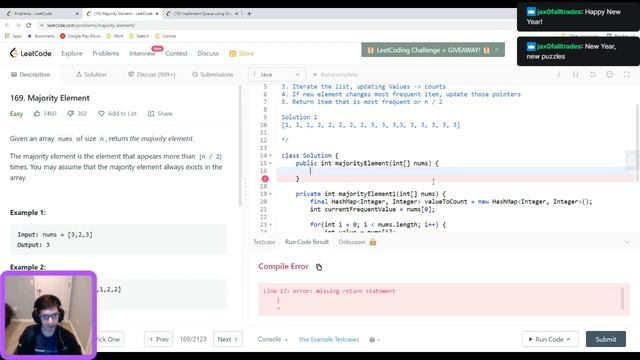Switch to the Description tab
The image size is (640, 360).
point(31,75)
